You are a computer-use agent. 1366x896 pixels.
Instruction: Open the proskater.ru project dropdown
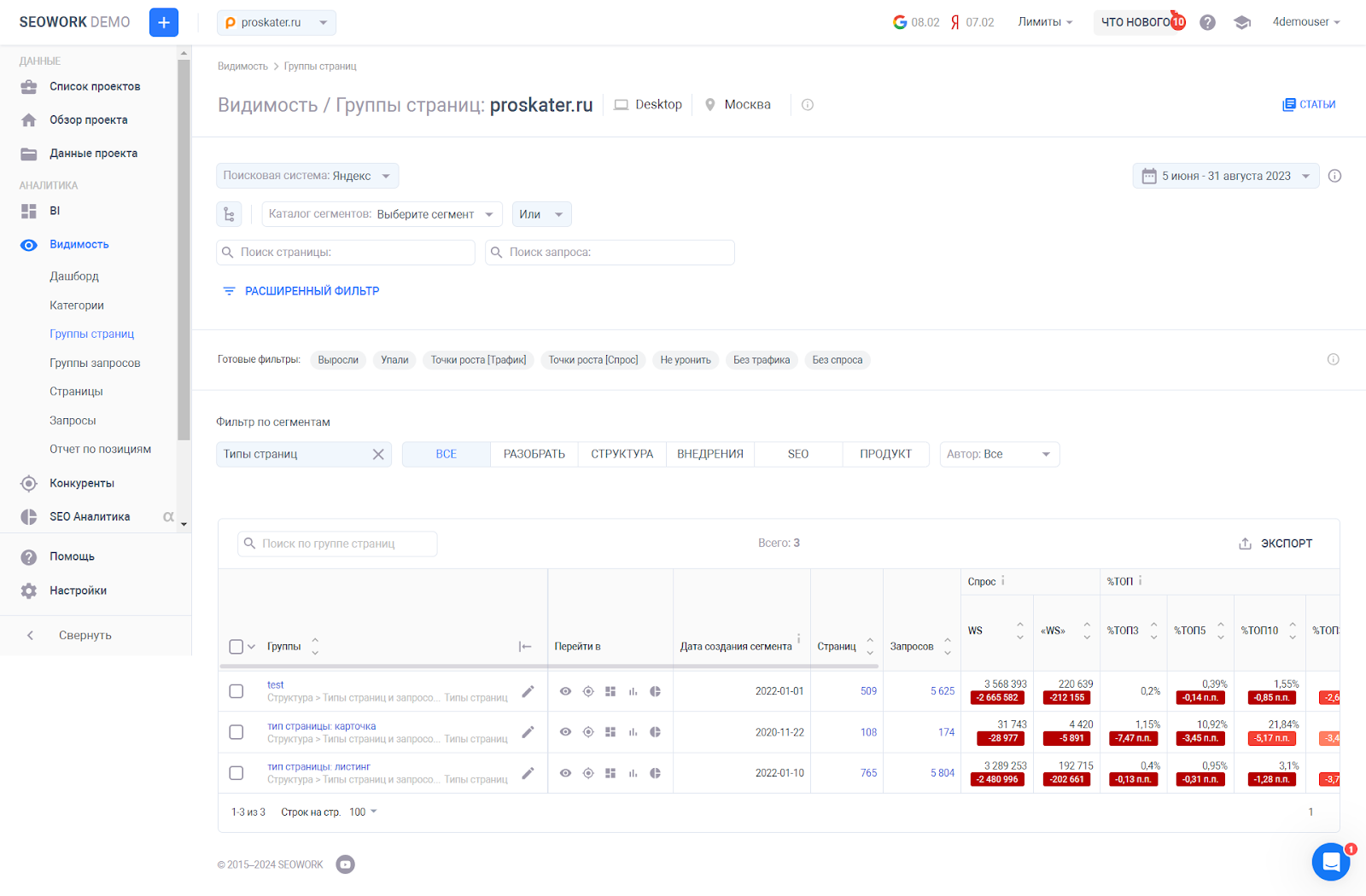coord(277,22)
